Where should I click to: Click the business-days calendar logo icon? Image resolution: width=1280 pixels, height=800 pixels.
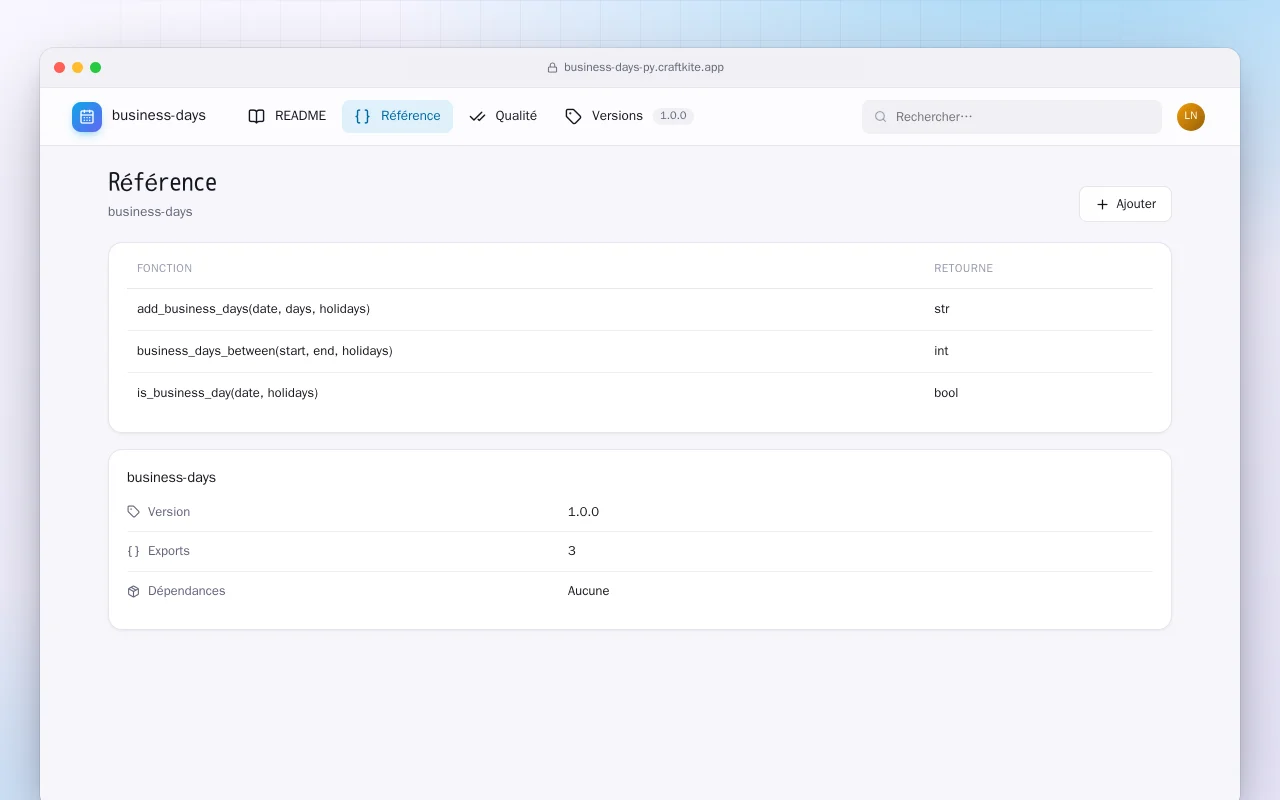[87, 117]
